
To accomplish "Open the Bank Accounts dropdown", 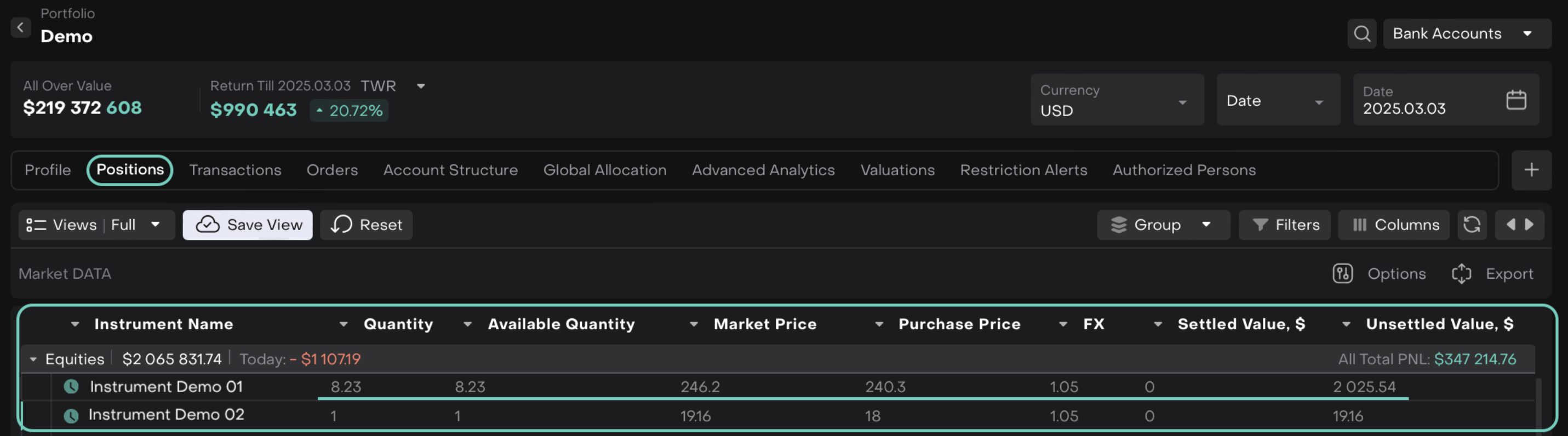I will click(1467, 33).
